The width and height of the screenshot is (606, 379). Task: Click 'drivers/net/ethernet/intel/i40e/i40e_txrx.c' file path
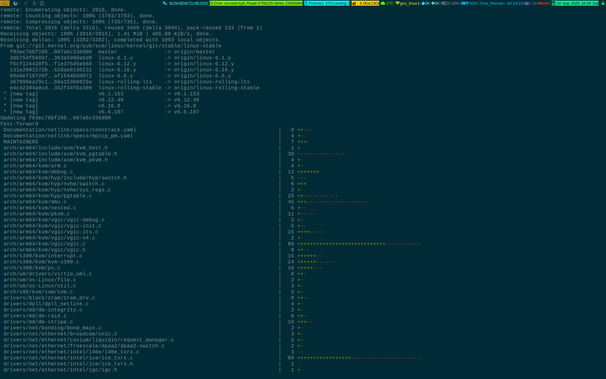(x=71, y=352)
